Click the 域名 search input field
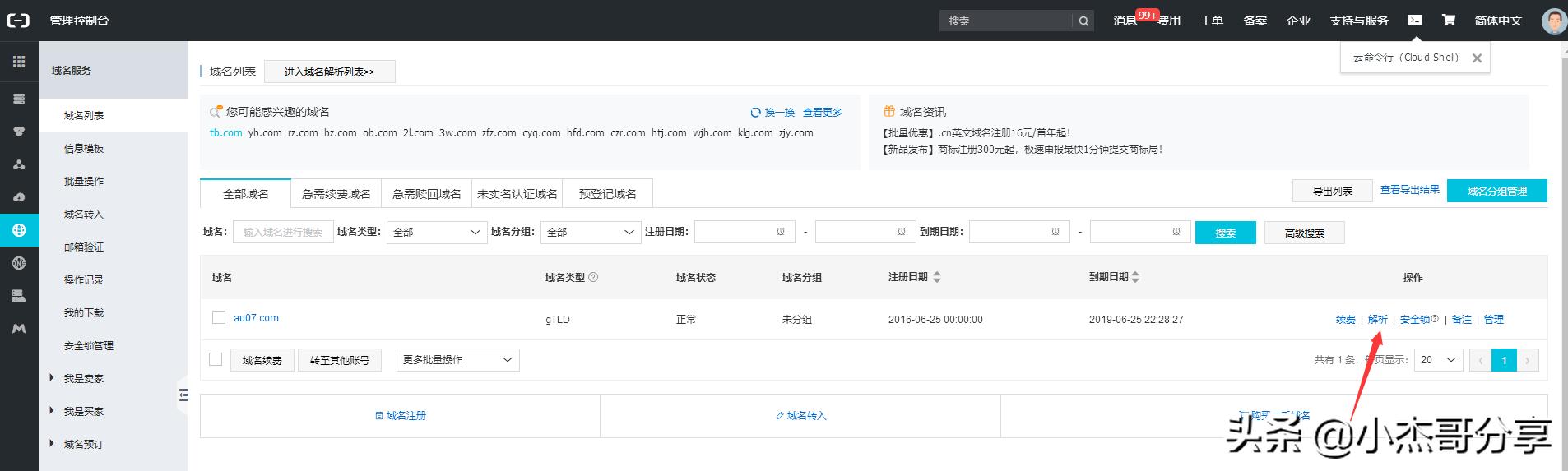 pos(283,233)
